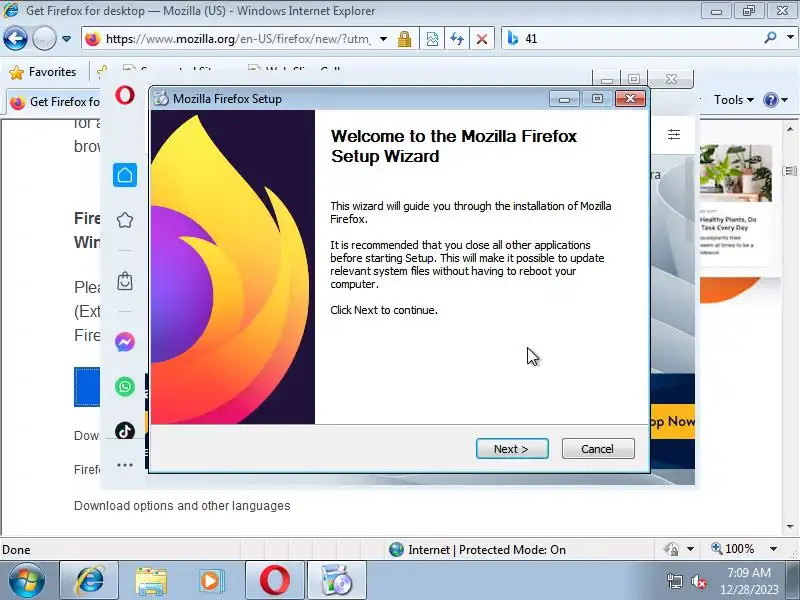Click the taskbar clock 7:09 AM

(748, 572)
